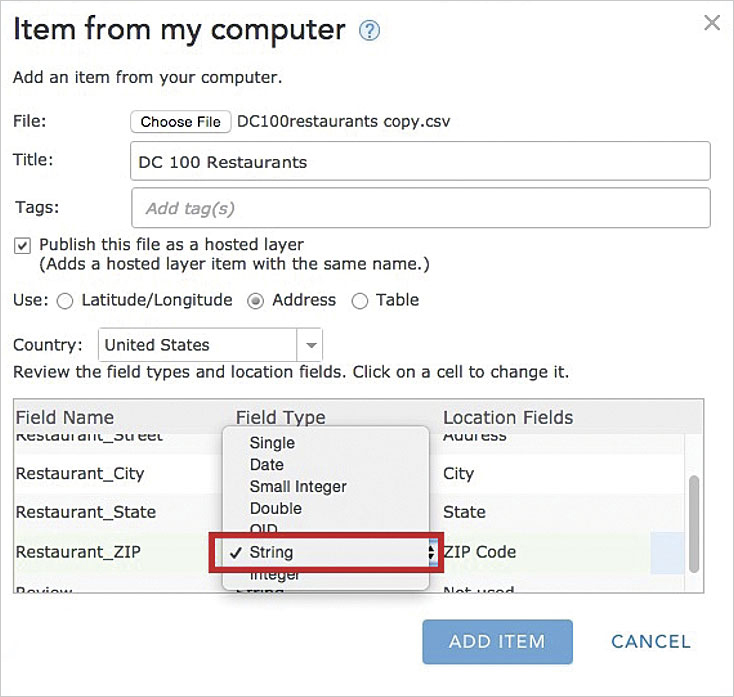Open the Country dropdown arrow
This screenshot has width=734, height=697.
(310, 346)
